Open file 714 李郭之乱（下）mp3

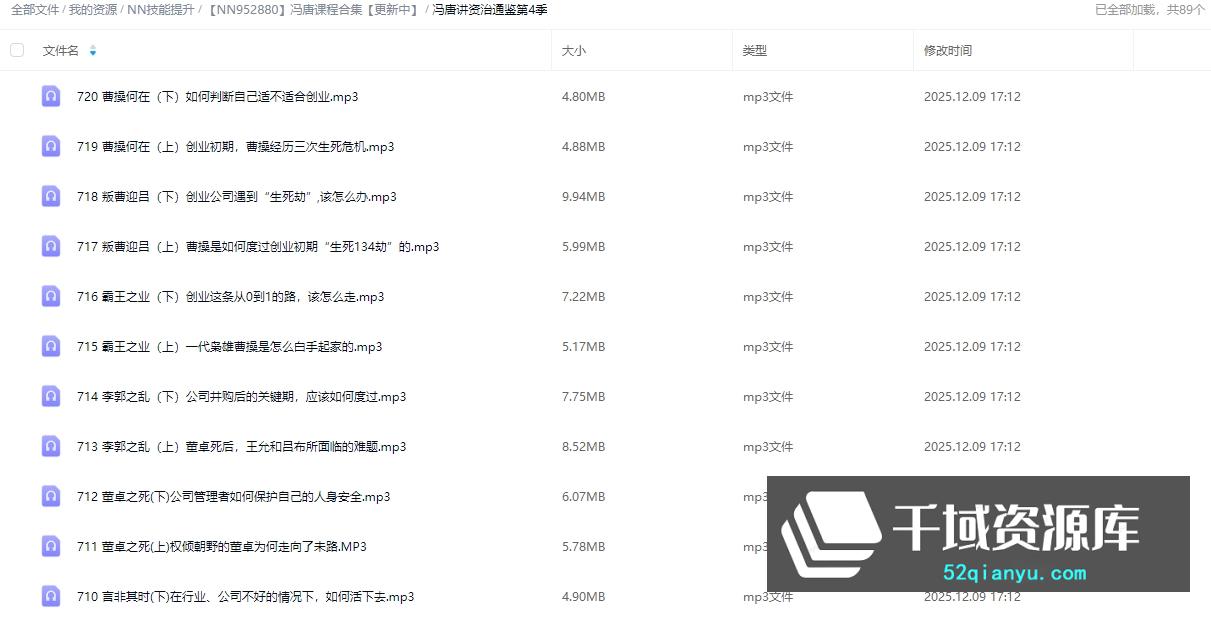point(241,397)
